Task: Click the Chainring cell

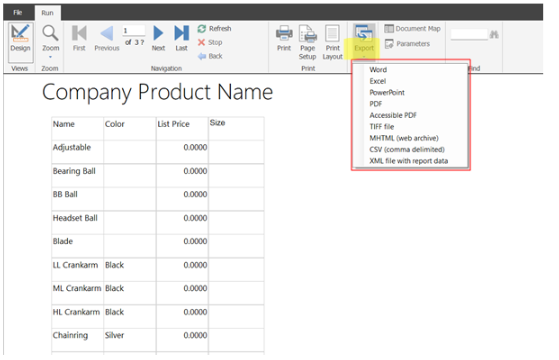Action: coord(77,340)
